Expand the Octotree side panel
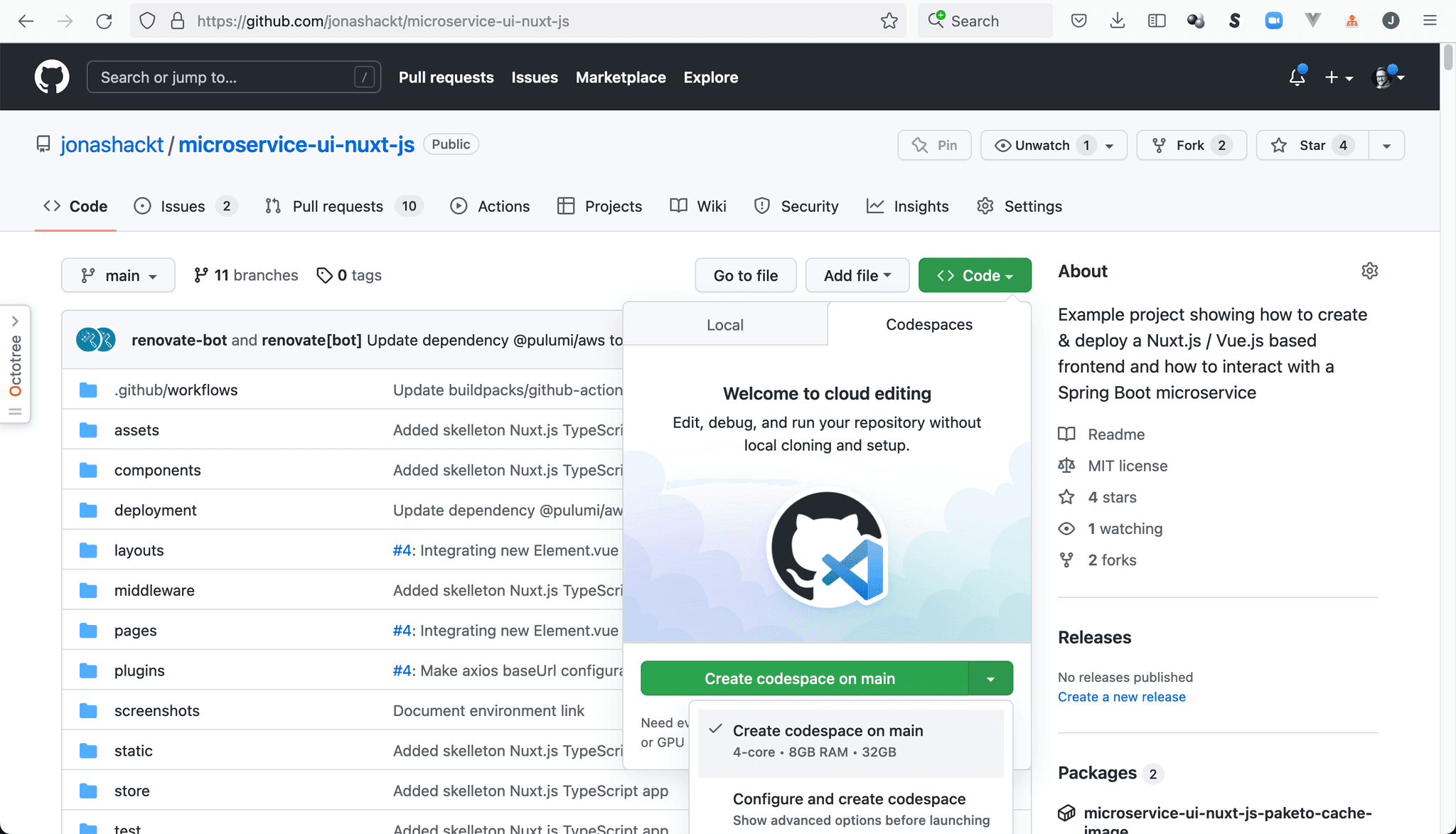 [15, 321]
